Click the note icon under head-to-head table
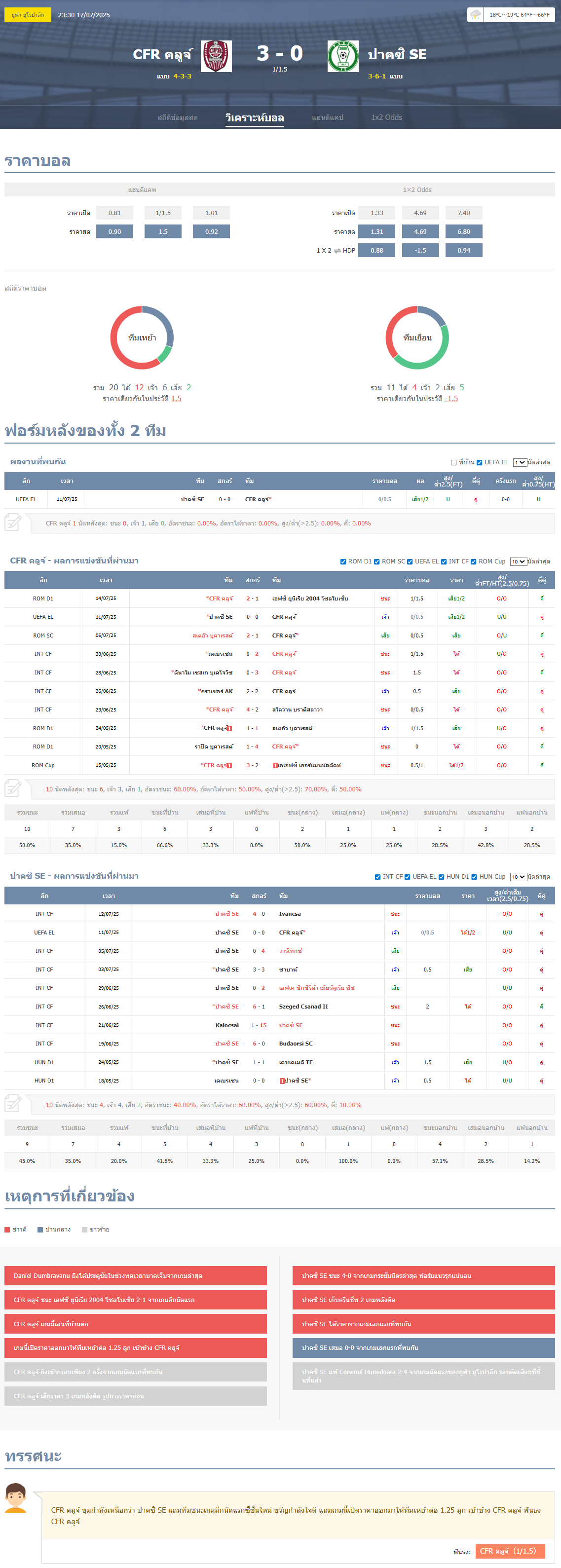Viewport: 561px width, 1568px height. click(x=13, y=523)
